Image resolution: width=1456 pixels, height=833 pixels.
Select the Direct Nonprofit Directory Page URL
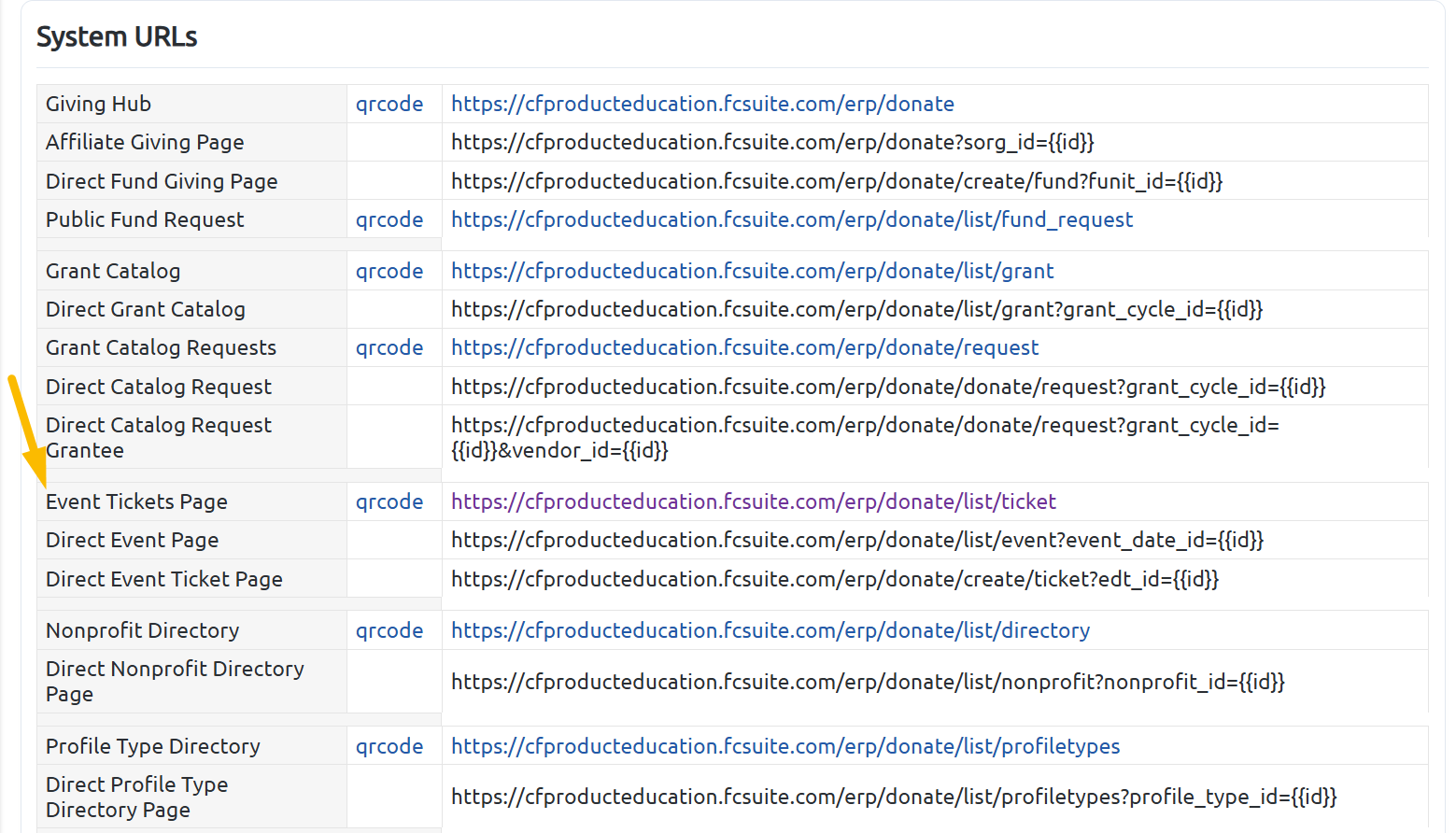coord(868,682)
